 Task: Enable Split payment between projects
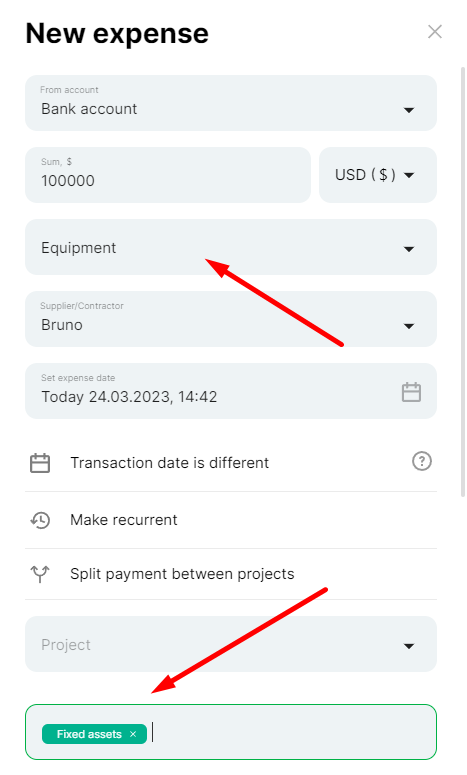(x=231, y=574)
